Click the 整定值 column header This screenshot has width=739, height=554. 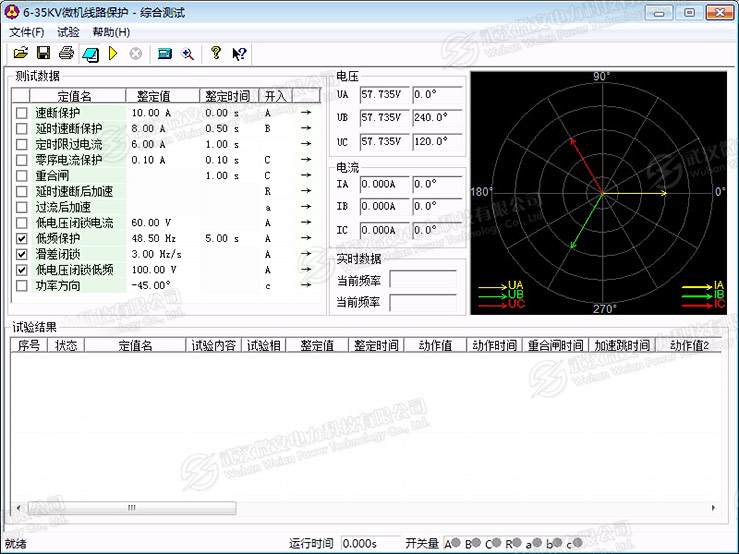[153, 96]
